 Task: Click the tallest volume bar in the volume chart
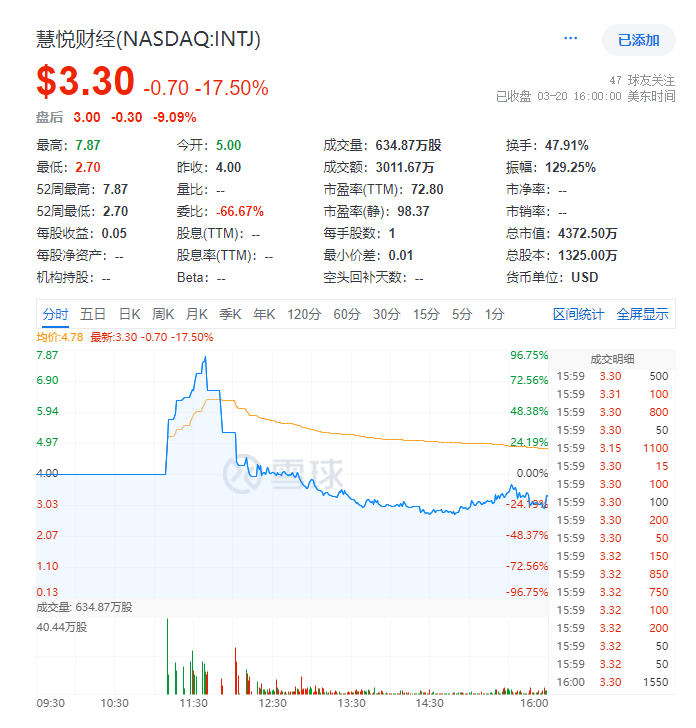pyautogui.click(x=168, y=656)
